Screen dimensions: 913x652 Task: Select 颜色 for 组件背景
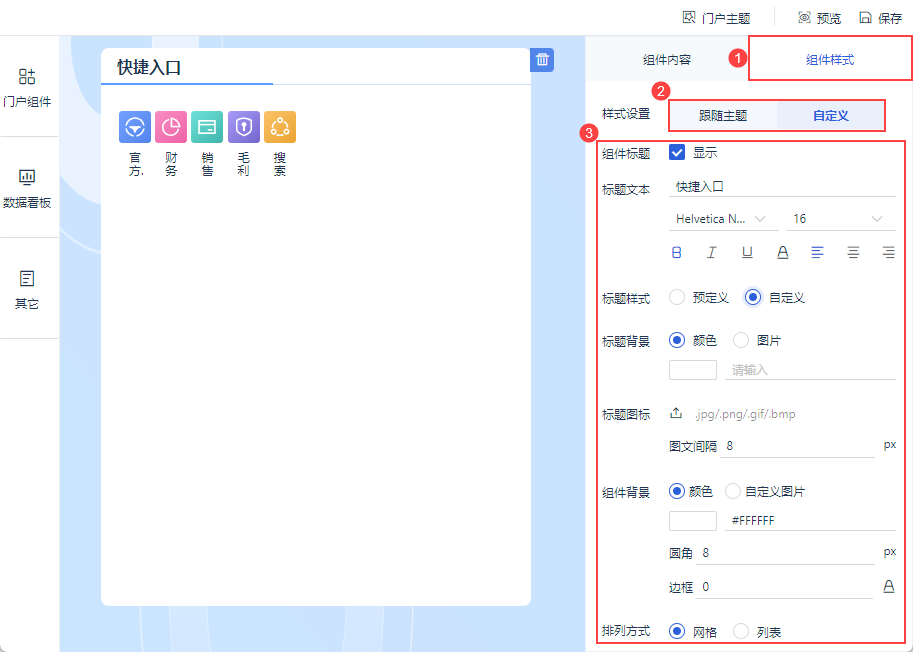click(677, 491)
